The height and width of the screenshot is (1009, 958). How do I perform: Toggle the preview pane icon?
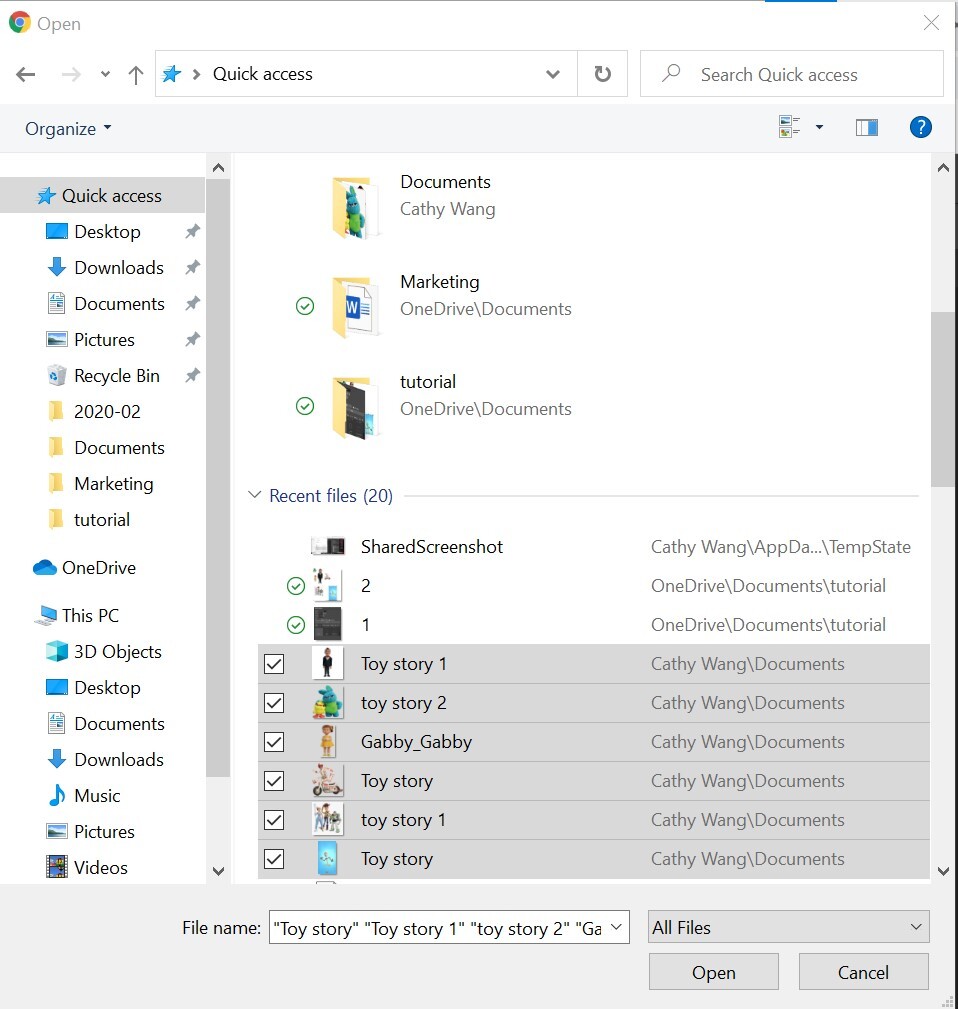(x=867, y=127)
